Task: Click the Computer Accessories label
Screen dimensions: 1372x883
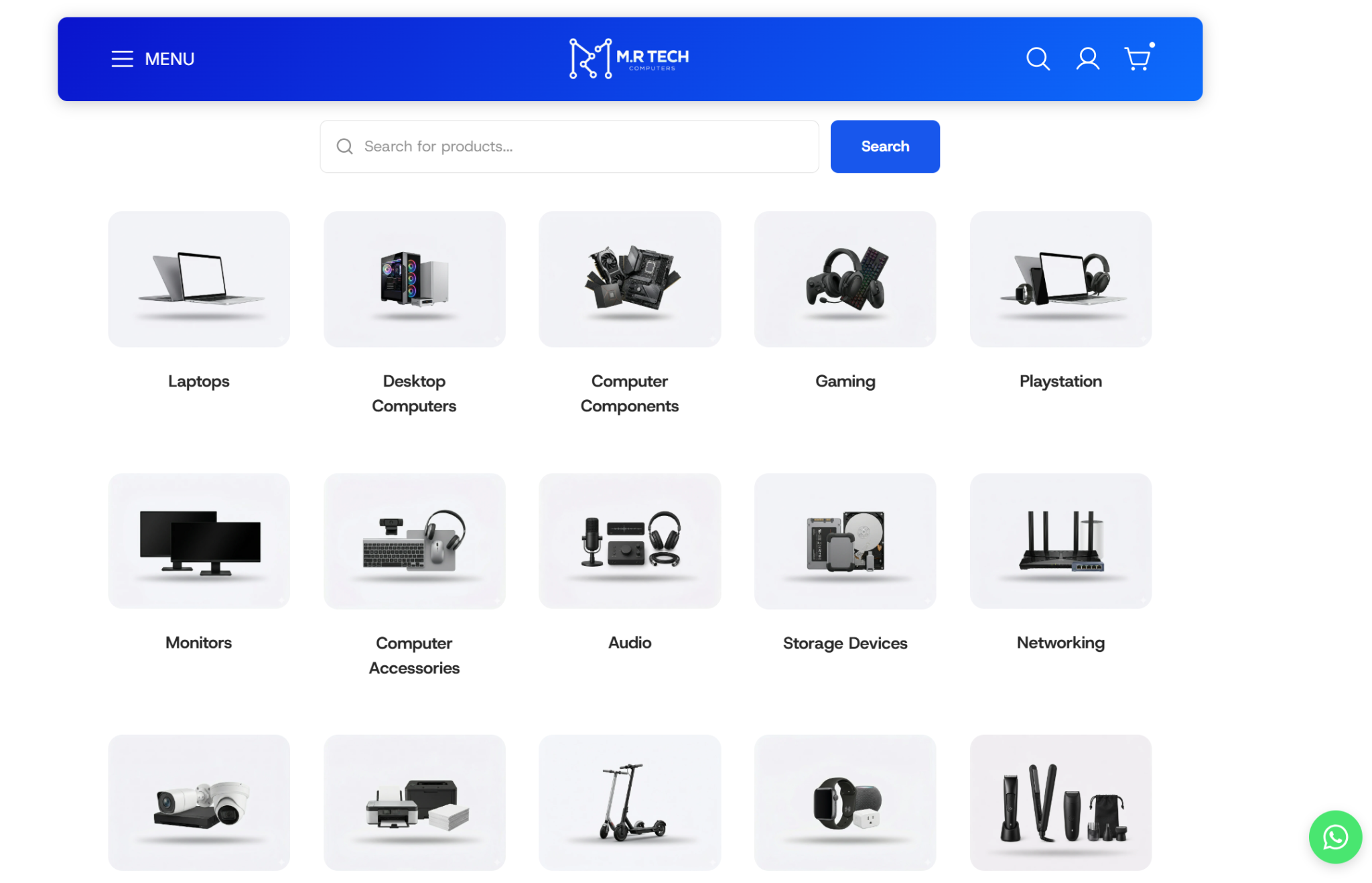Action: point(415,655)
